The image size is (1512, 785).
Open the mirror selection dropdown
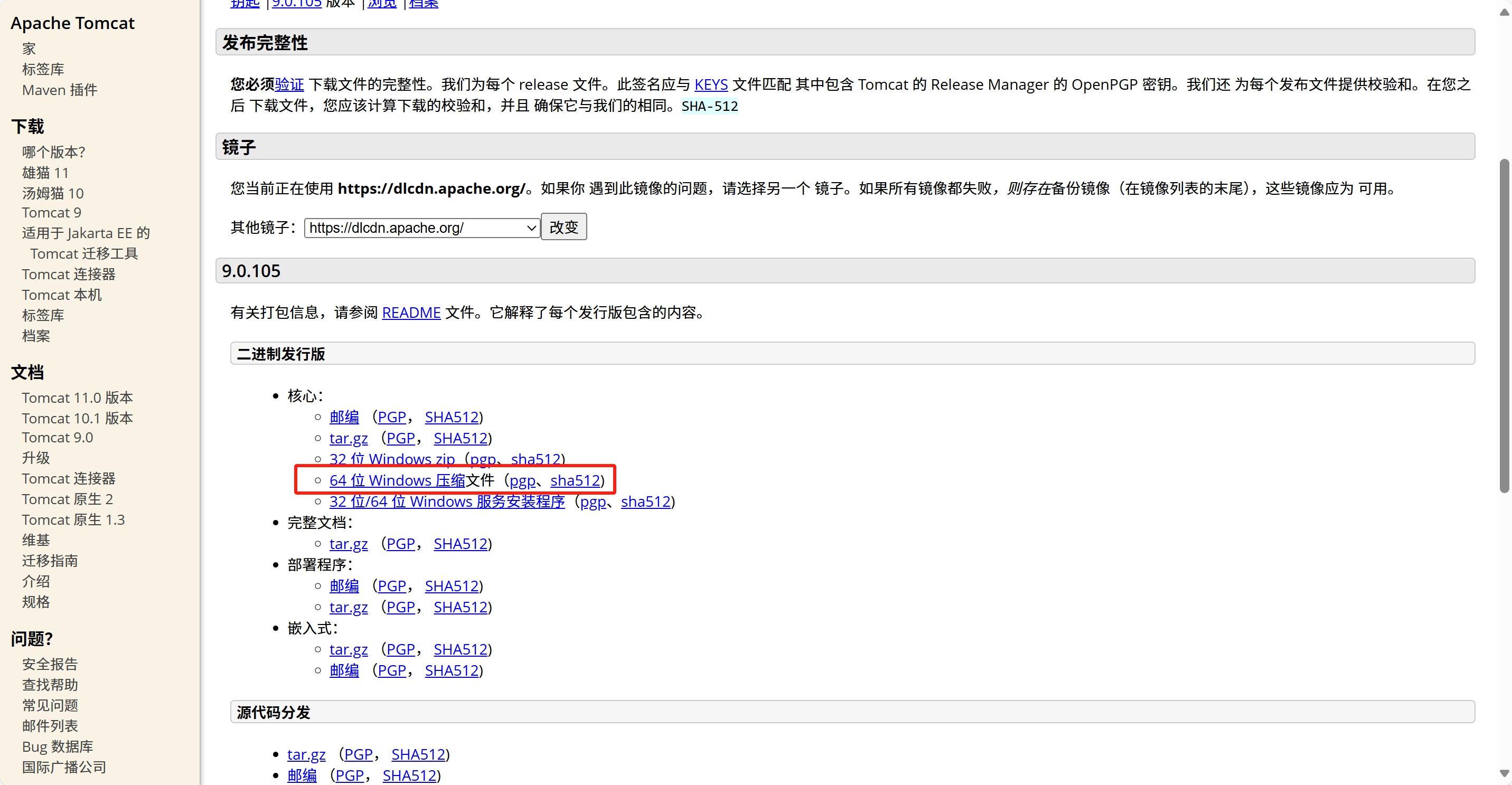421,228
